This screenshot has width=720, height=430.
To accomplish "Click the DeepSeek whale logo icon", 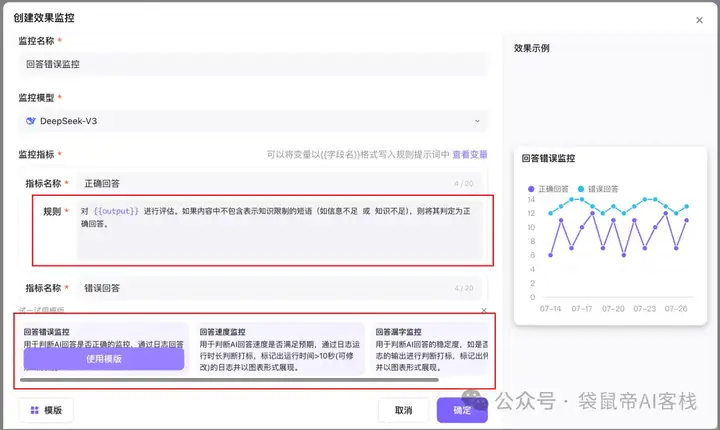I will click(31, 121).
